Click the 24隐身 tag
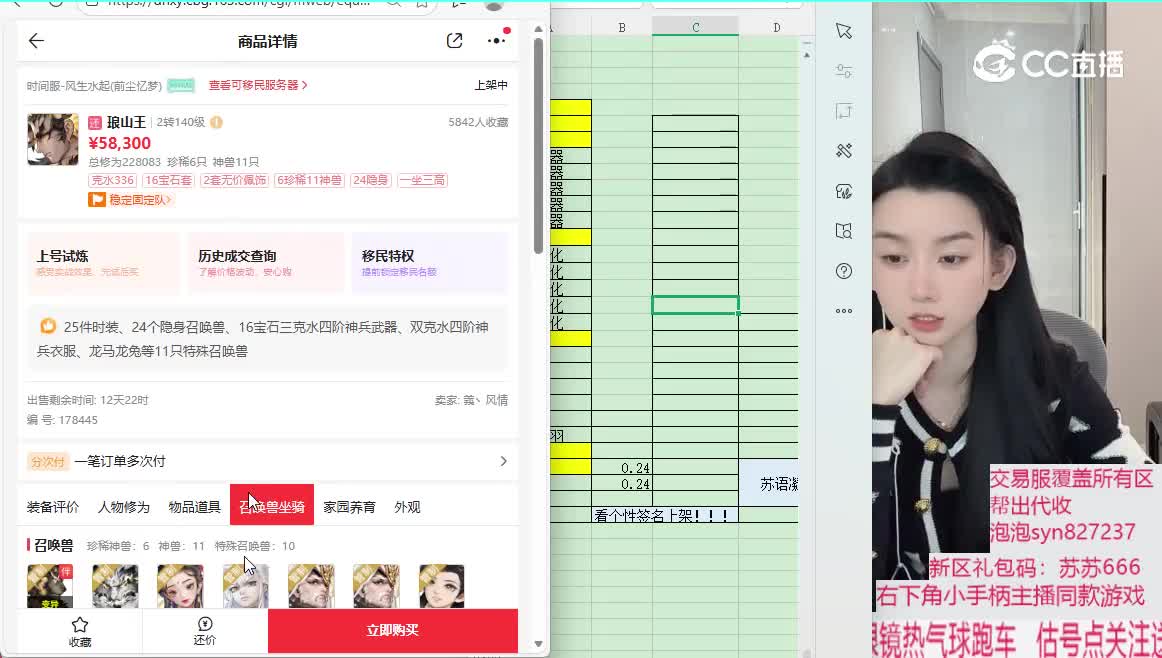The height and width of the screenshot is (658, 1162). (371, 180)
